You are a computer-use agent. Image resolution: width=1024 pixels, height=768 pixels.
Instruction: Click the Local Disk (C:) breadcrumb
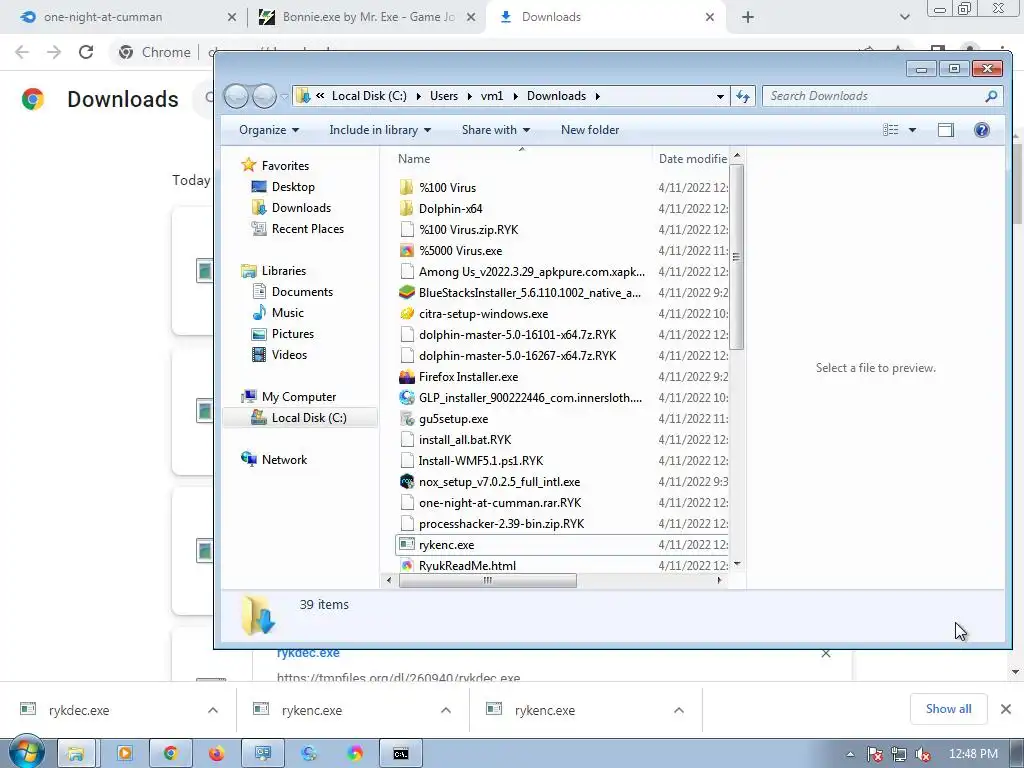pyautogui.click(x=369, y=96)
